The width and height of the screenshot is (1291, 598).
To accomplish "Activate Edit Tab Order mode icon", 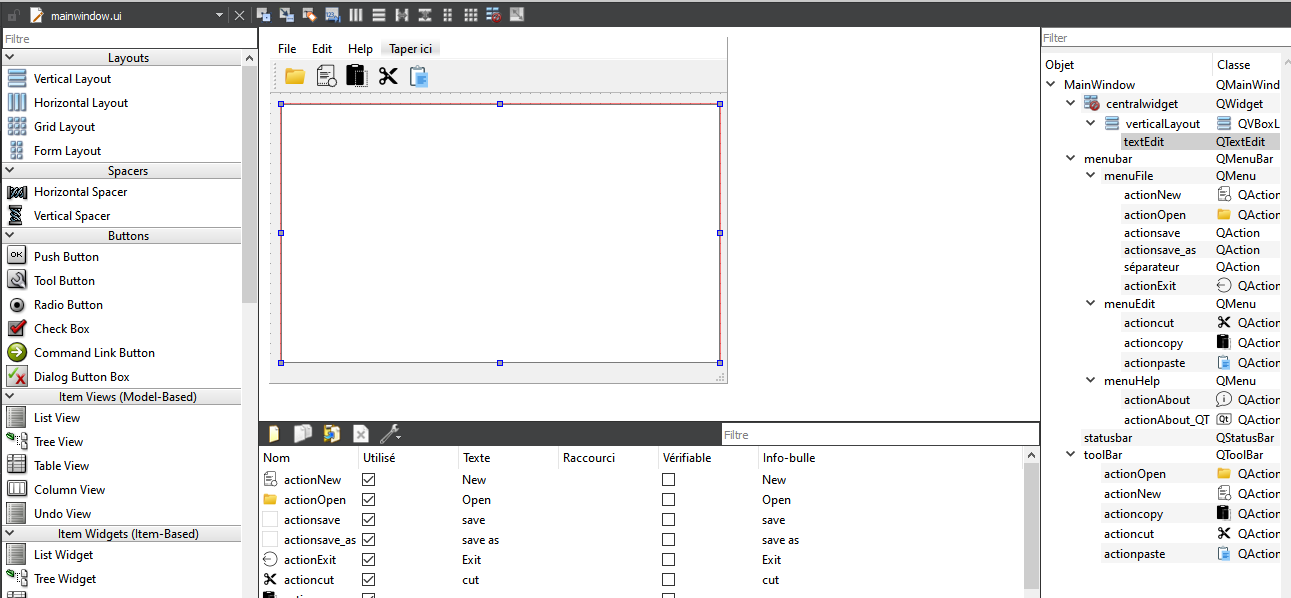I will click(x=333, y=15).
